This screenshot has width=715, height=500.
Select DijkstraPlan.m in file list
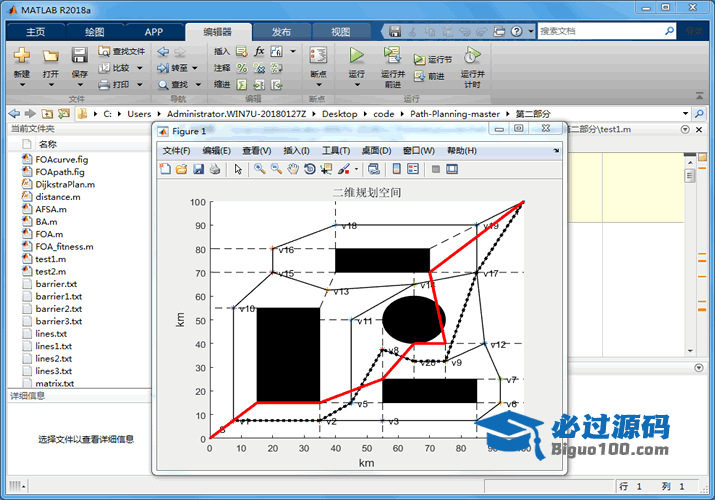pyautogui.click(x=65, y=185)
